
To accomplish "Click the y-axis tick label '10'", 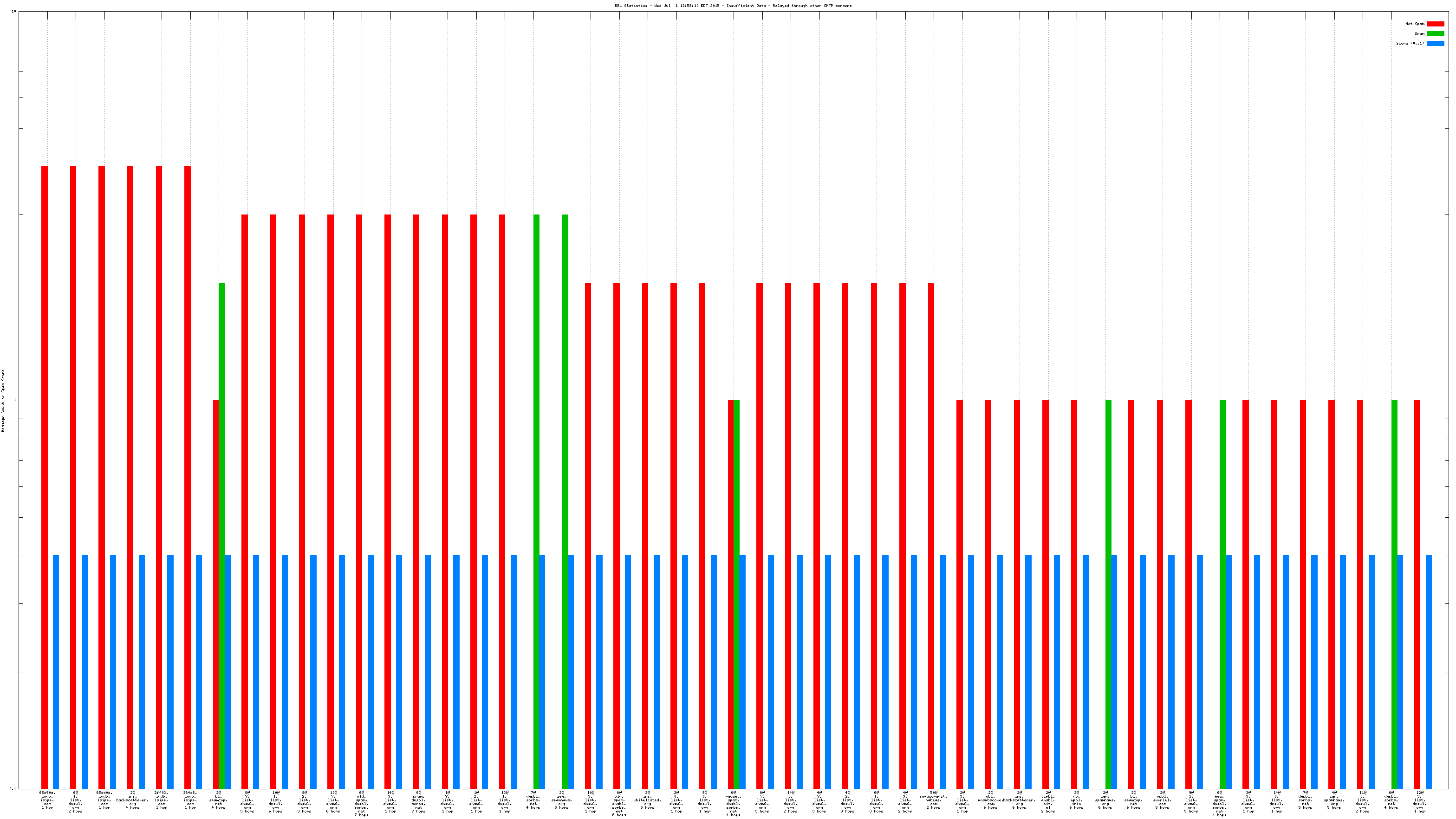I will (x=13, y=11).
